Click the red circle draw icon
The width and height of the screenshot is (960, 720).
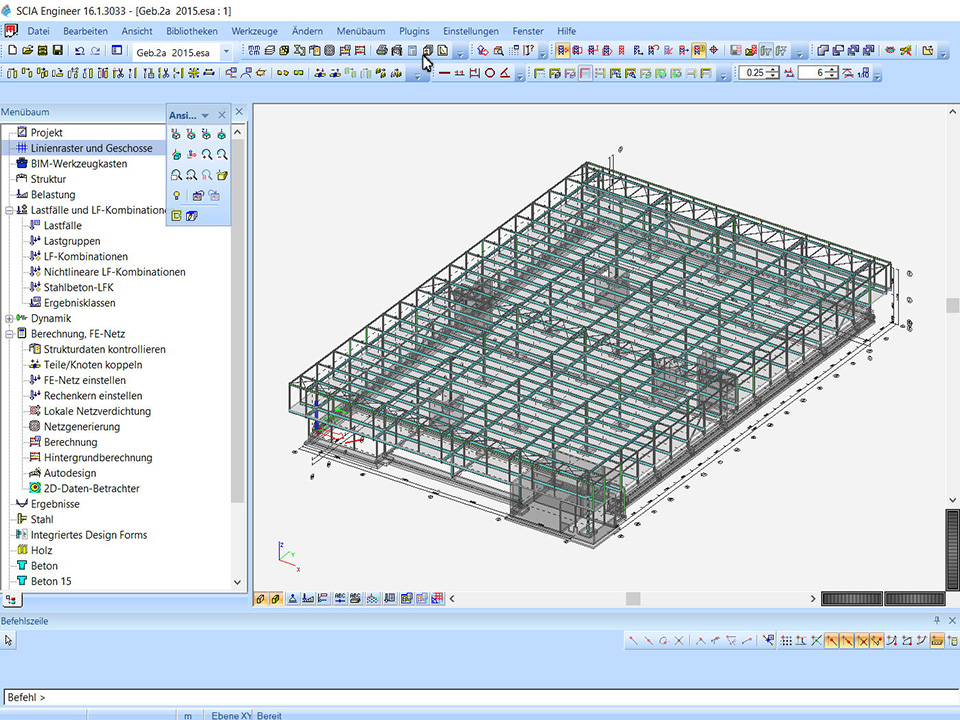[490, 73]
